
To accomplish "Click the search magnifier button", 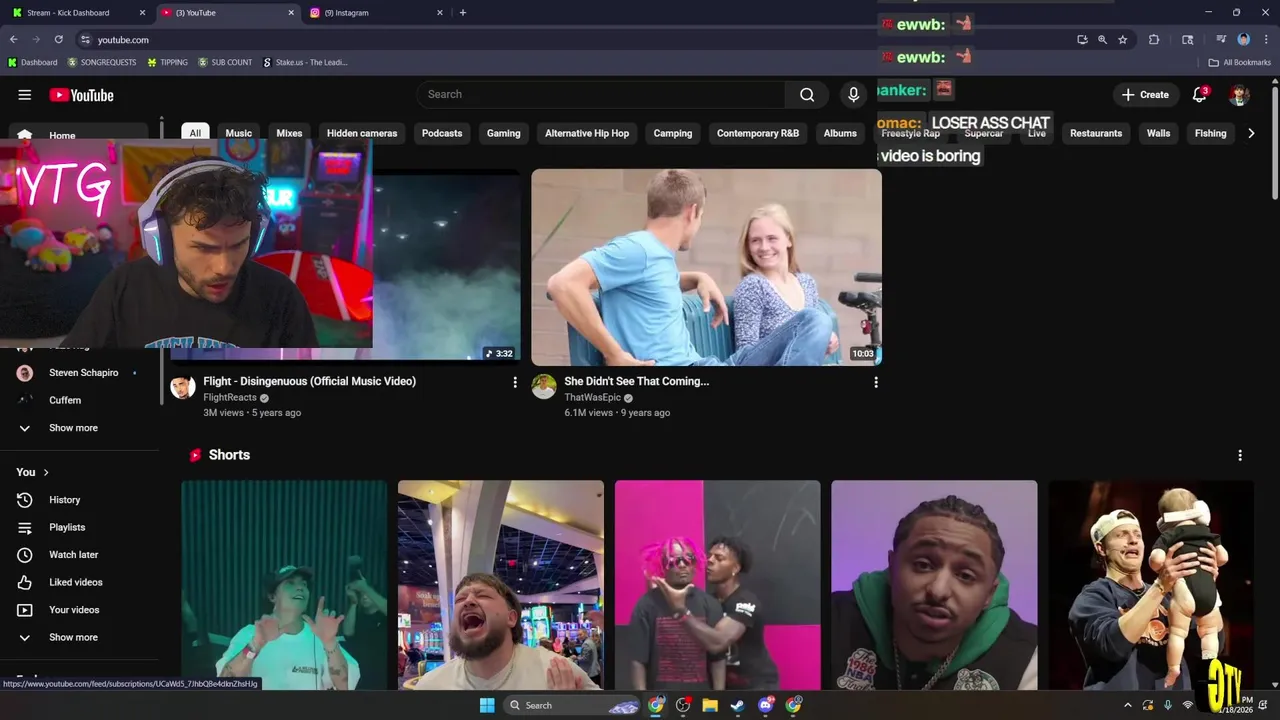I will 807,94.
